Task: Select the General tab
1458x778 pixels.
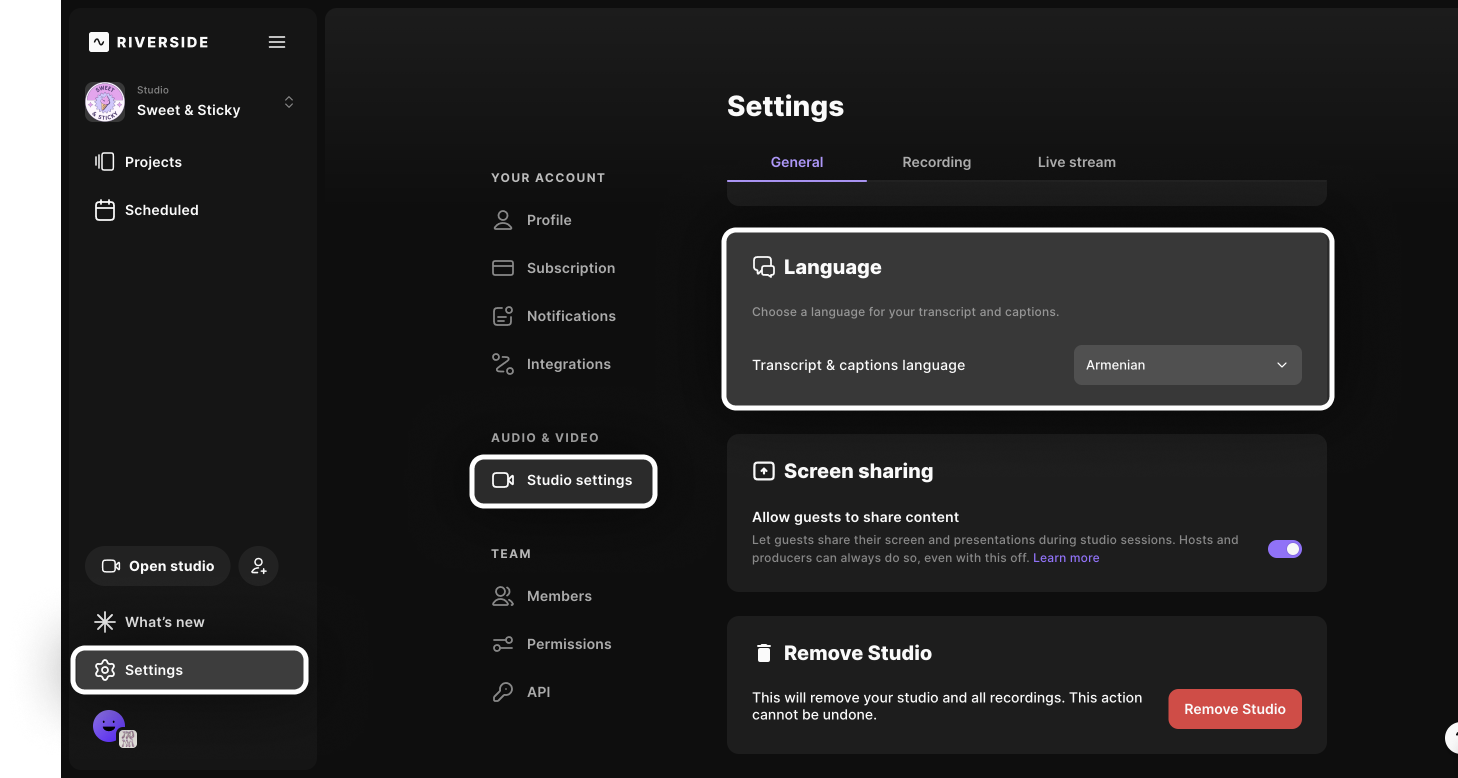Action: [796, 162]
